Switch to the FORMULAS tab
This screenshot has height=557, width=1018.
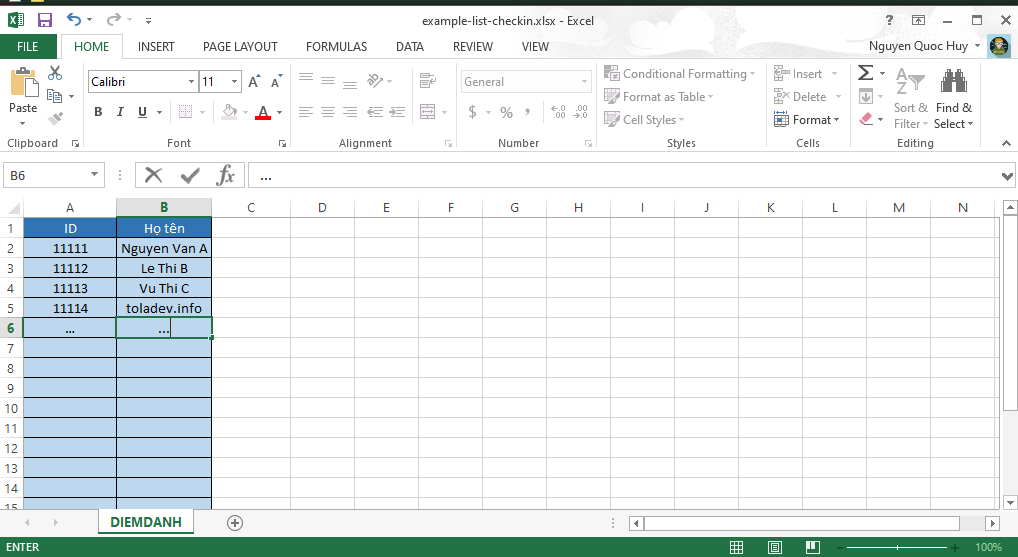pos(336,47)
